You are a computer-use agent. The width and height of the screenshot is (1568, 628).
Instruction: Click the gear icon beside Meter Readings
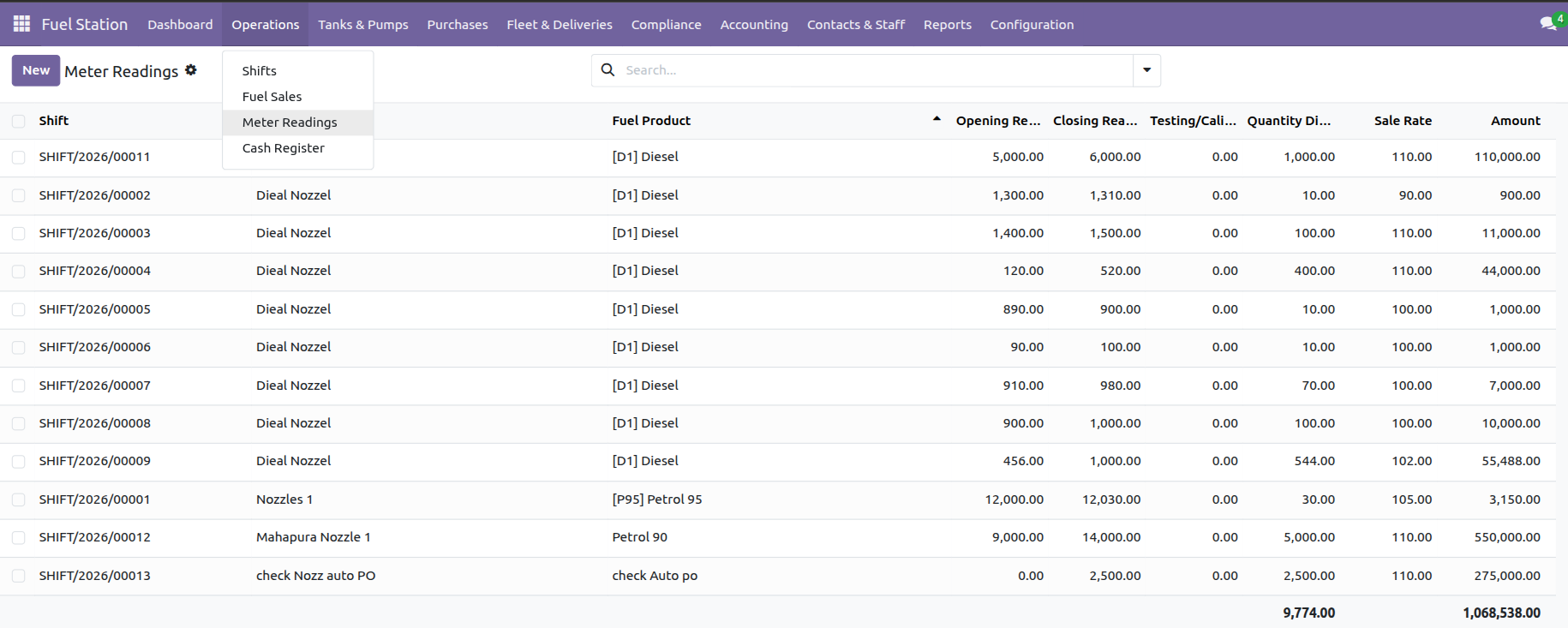(x=191, y=70)
